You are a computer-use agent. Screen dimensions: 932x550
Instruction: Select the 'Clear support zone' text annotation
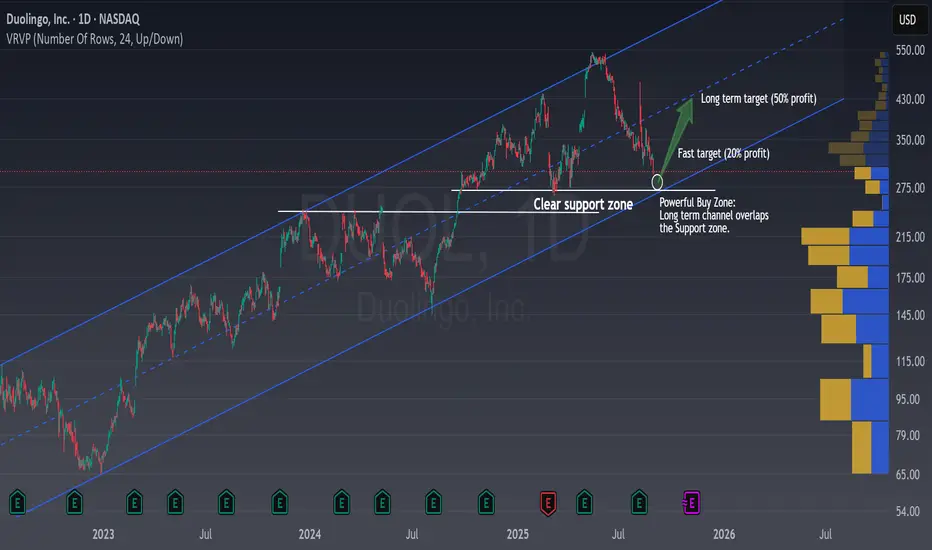coord(583,205)
